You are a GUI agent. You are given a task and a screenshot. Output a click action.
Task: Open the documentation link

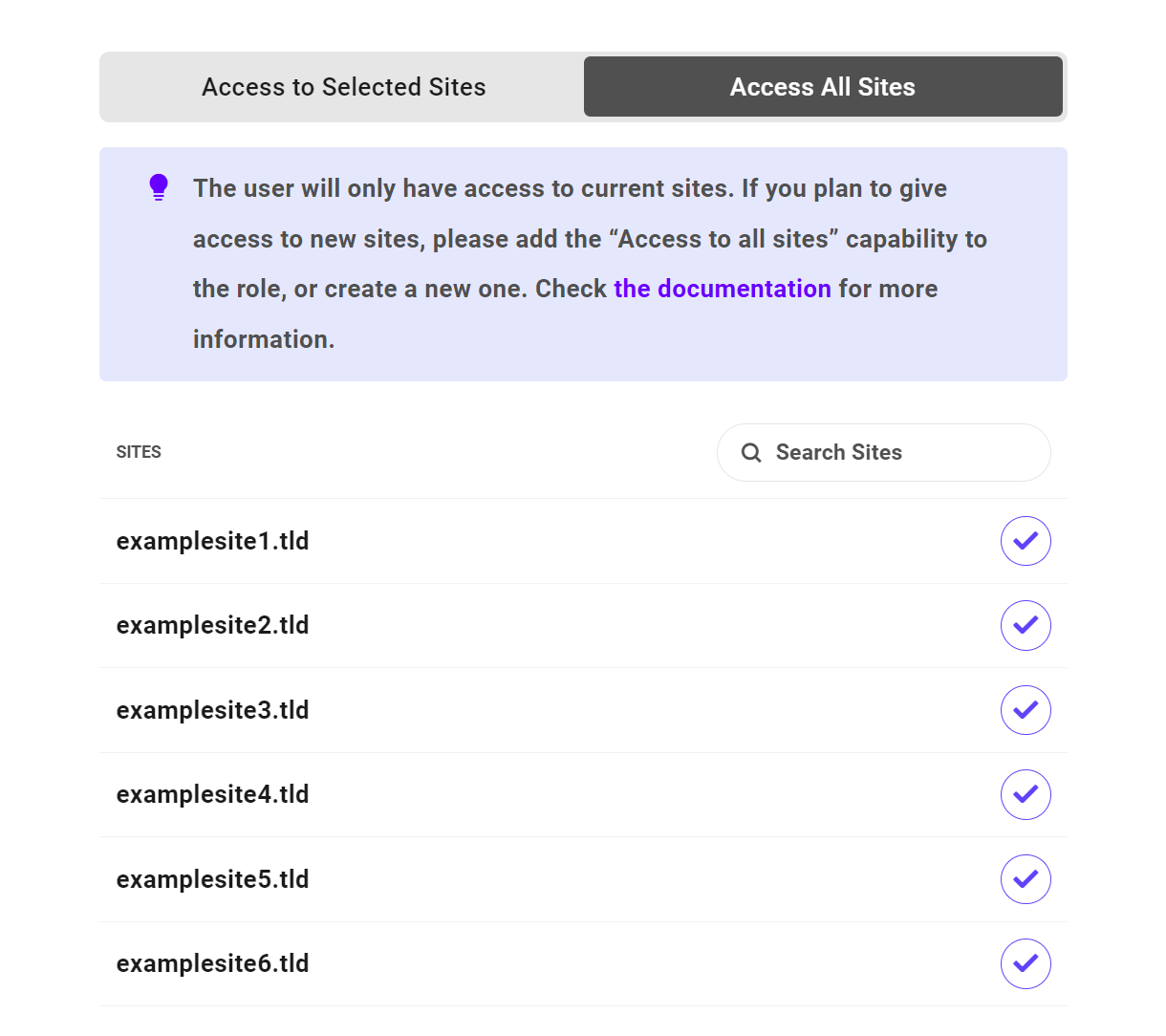pyautogui.click(x=723, y=289)
